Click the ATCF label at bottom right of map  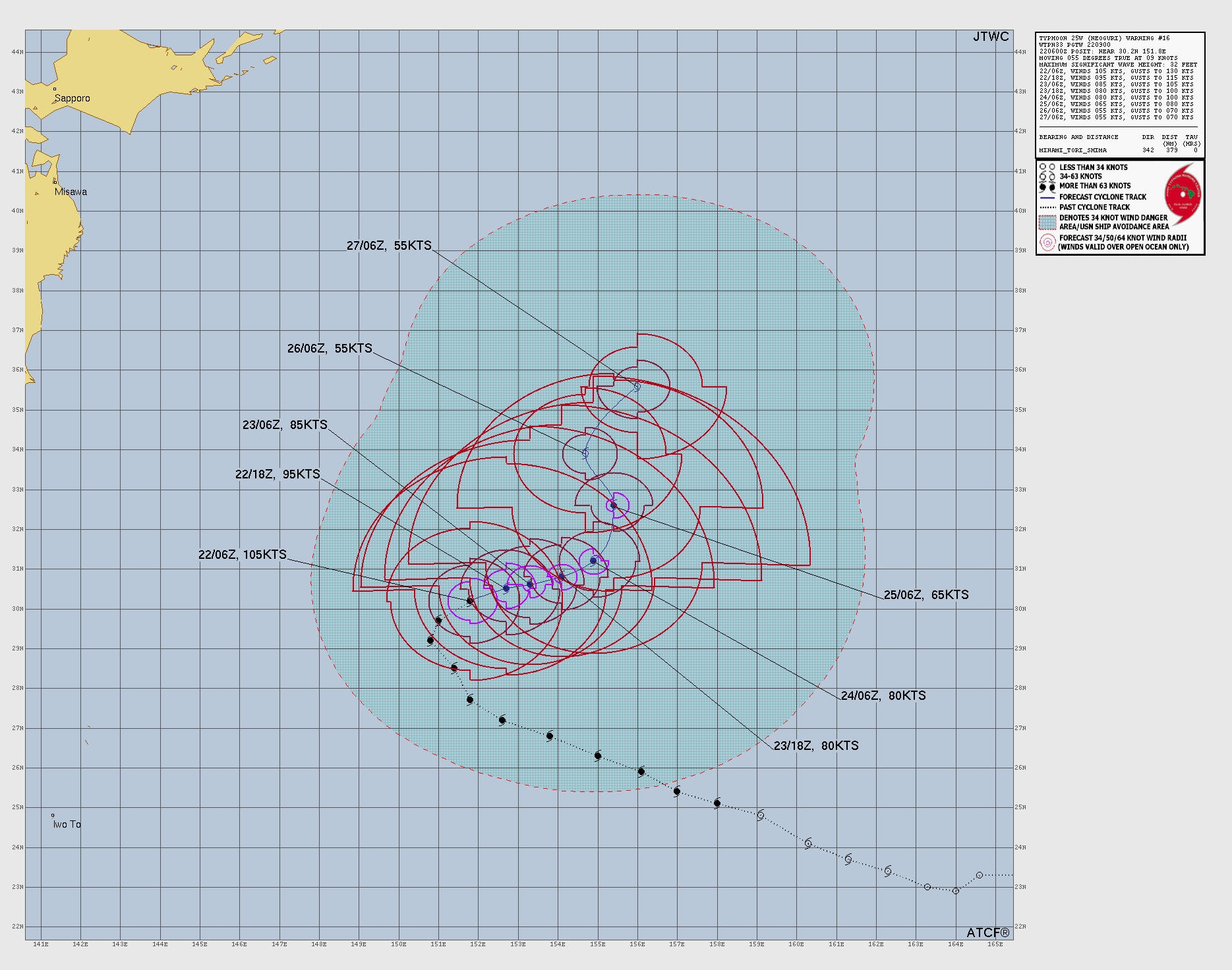[987, 932]
